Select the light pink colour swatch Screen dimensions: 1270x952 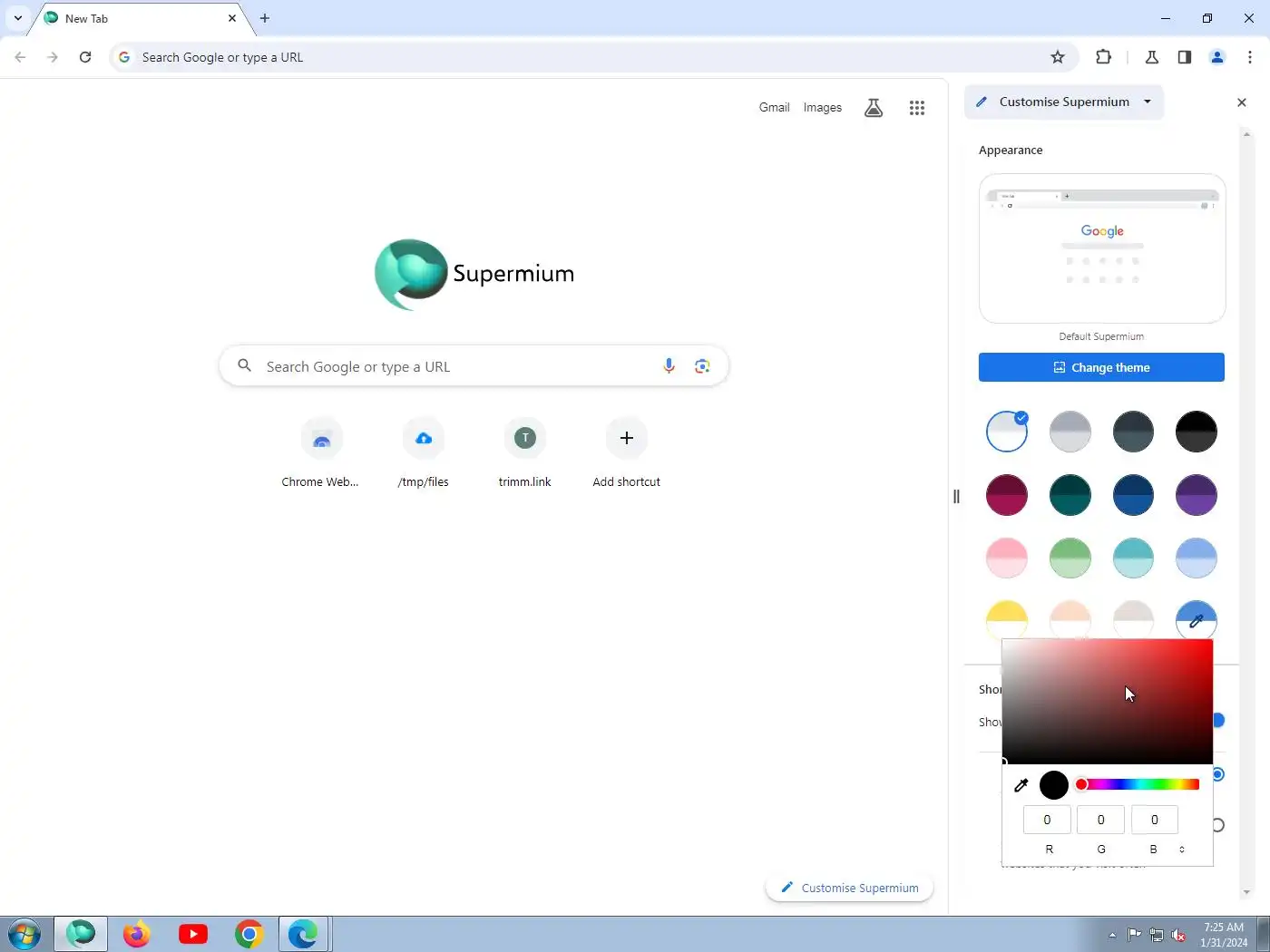pyautogui.click(x=1007, y=558)
